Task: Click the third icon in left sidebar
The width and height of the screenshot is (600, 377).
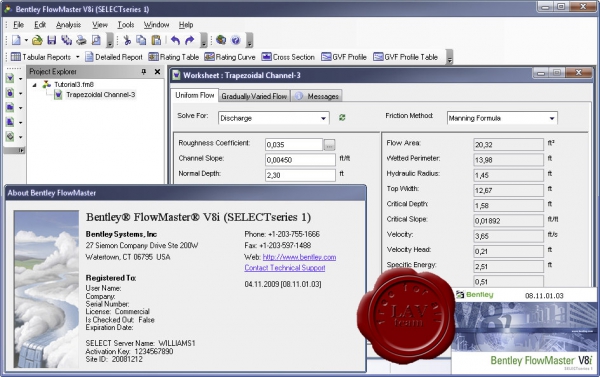Action: (x=10, y=108)
